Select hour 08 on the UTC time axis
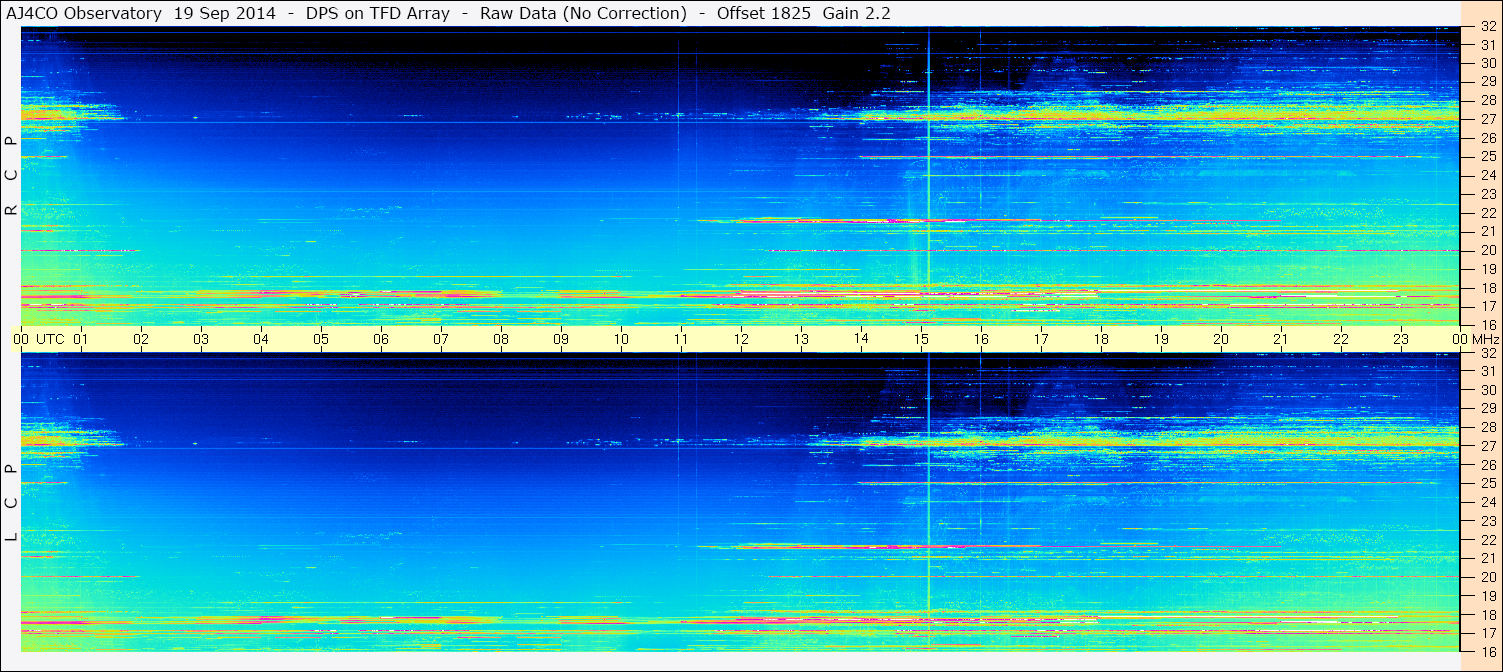The height and width of the screenshot is (672, 1503). coord(501,339)
